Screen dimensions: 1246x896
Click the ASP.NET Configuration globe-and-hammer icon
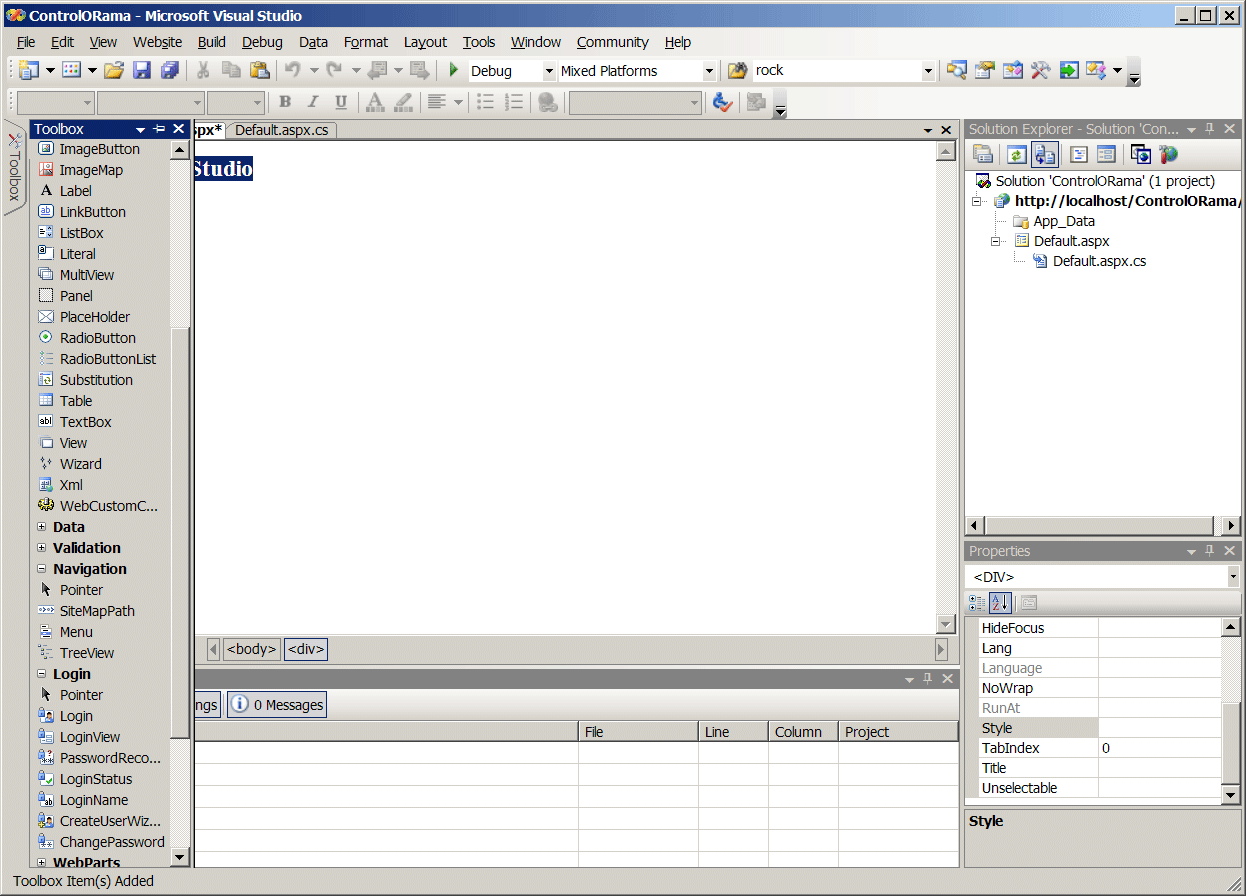(1168, 154)
